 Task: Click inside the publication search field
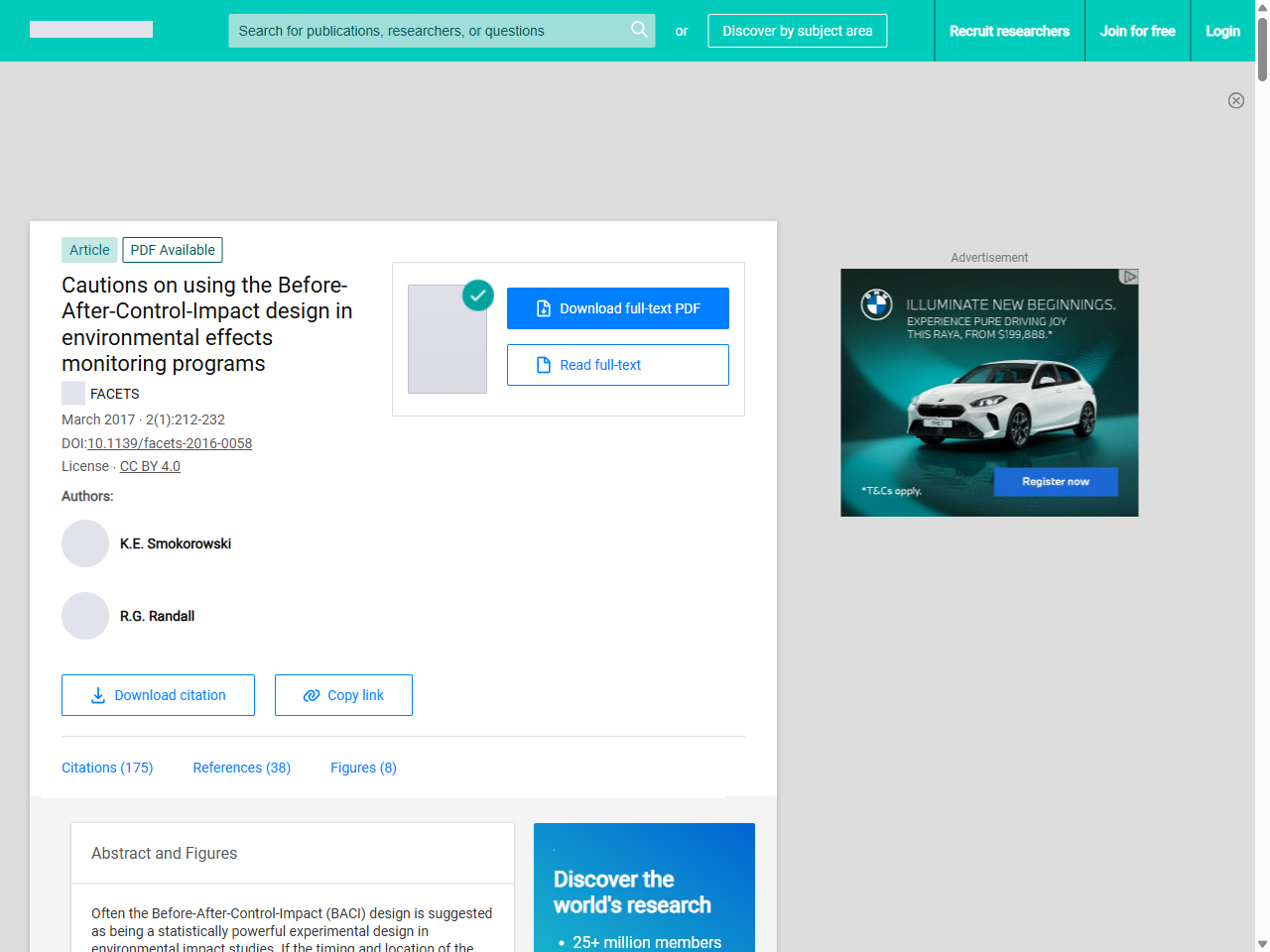[x=427, y=31]
